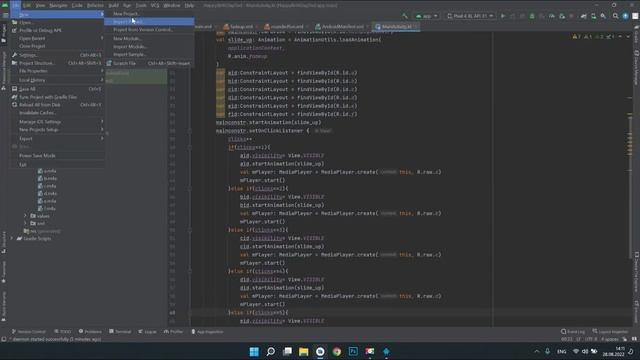The height and width of the screenshot is (360, 640).
Task: Show hidden system tray icons chevron
Action: [x=537, y=351]
